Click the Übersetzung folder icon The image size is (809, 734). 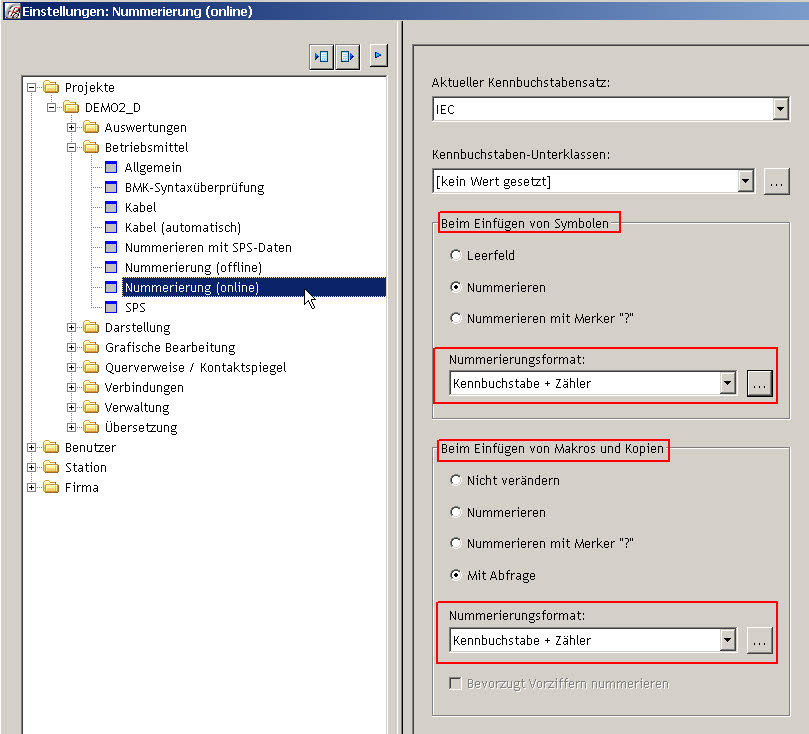click(x=91, y=427)
